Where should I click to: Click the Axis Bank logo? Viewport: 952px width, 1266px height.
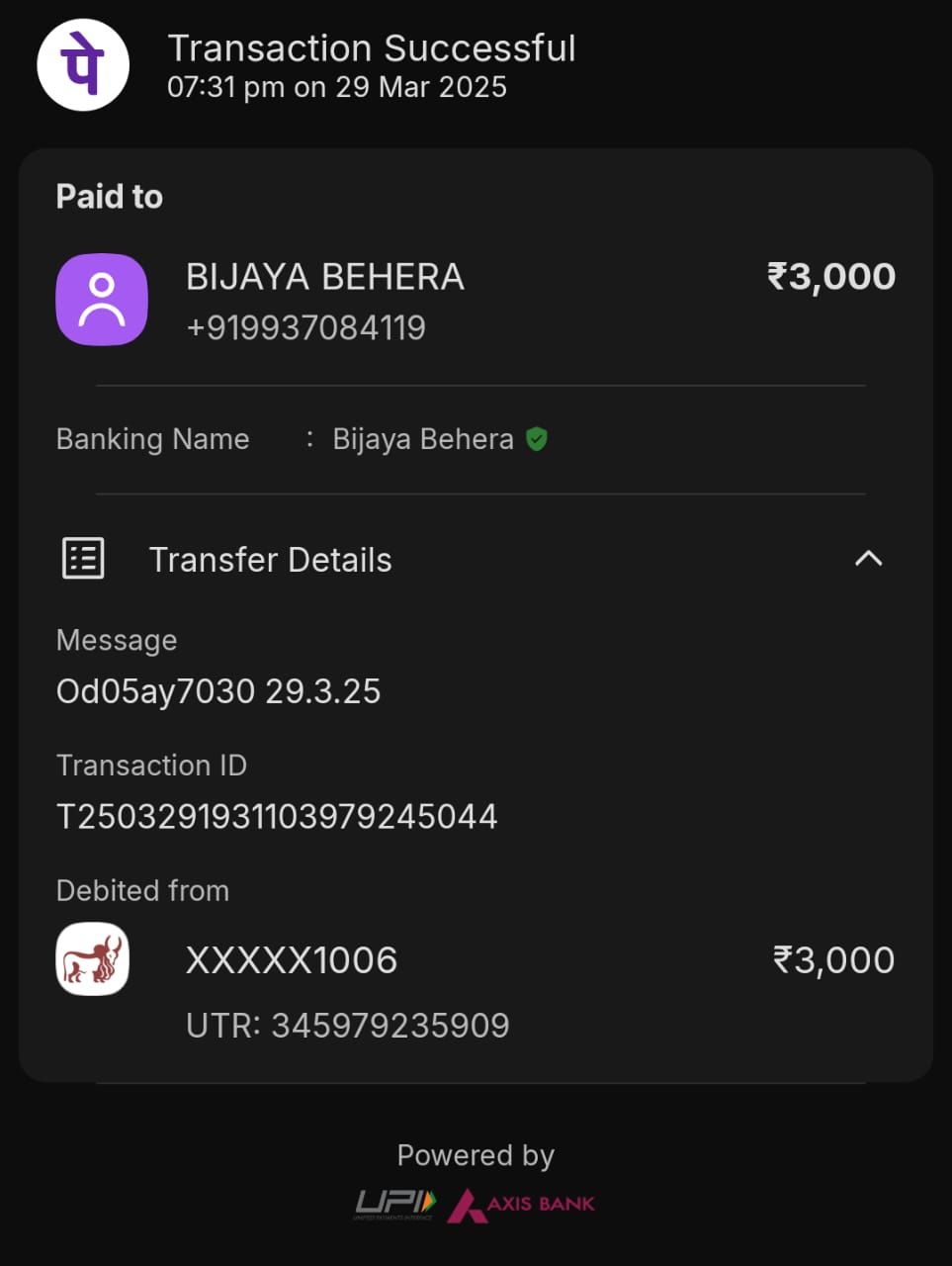click(522, 1205)
